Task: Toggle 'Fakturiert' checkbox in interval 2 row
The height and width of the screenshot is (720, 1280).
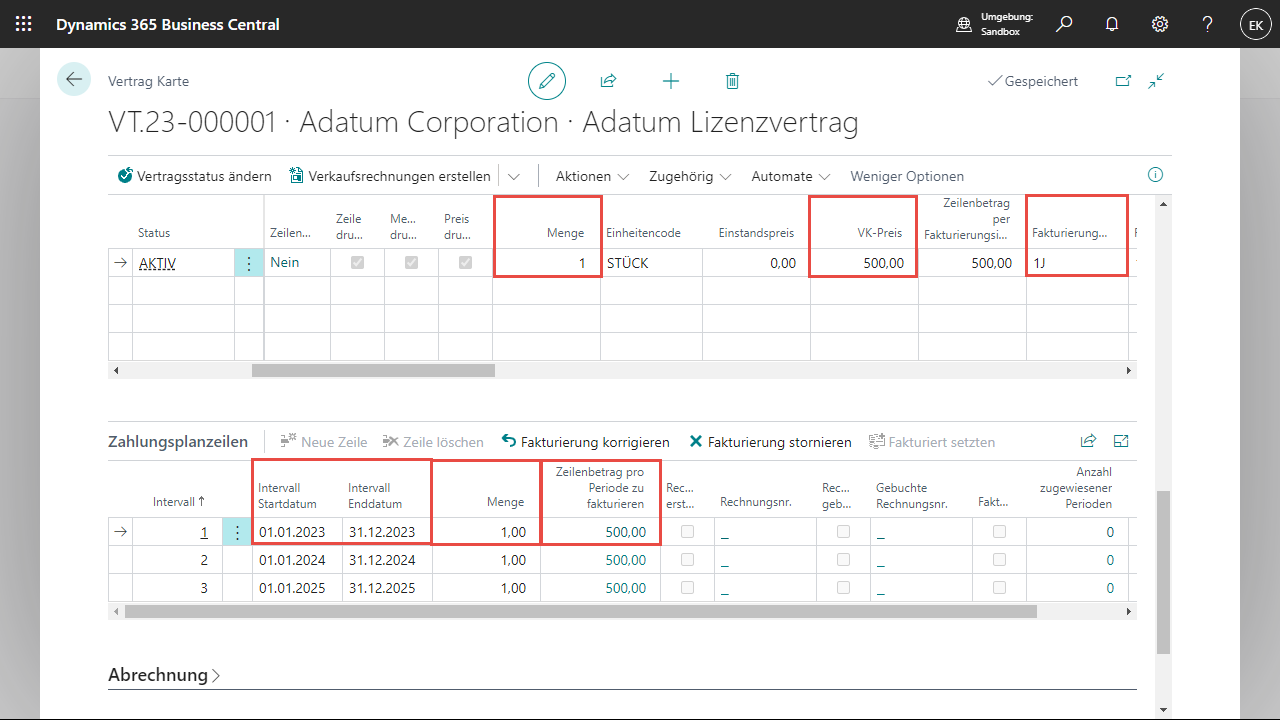Action: click(x=999, y=560)
